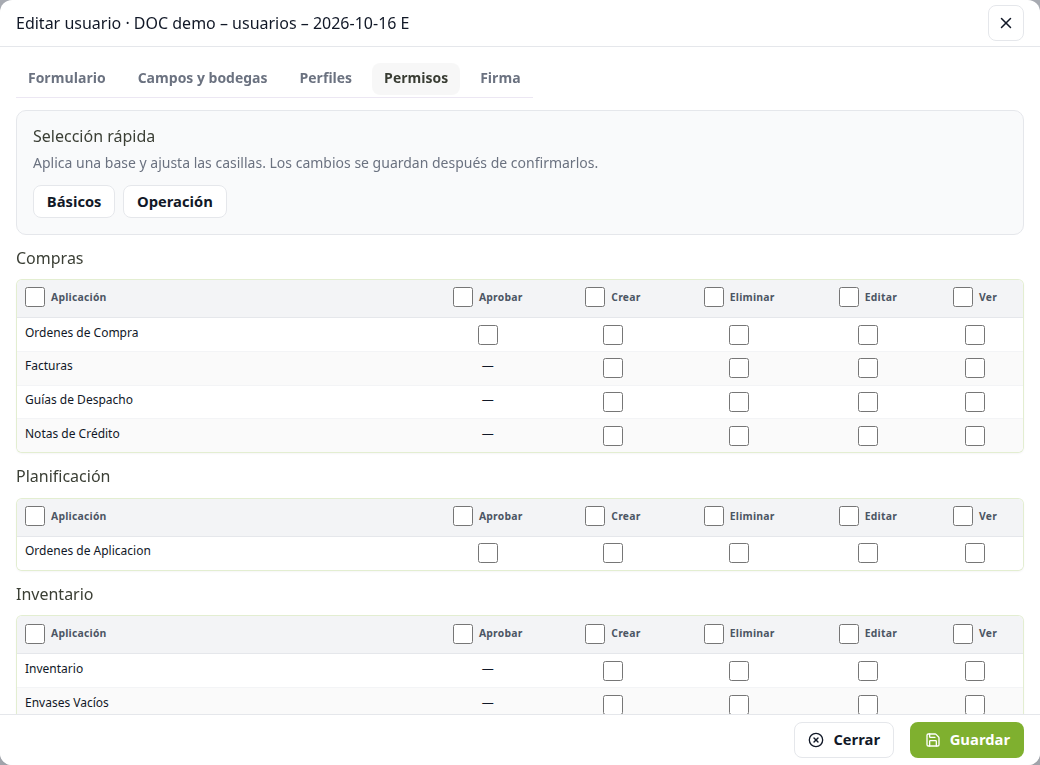Switch to the Formulario tab

66,78
